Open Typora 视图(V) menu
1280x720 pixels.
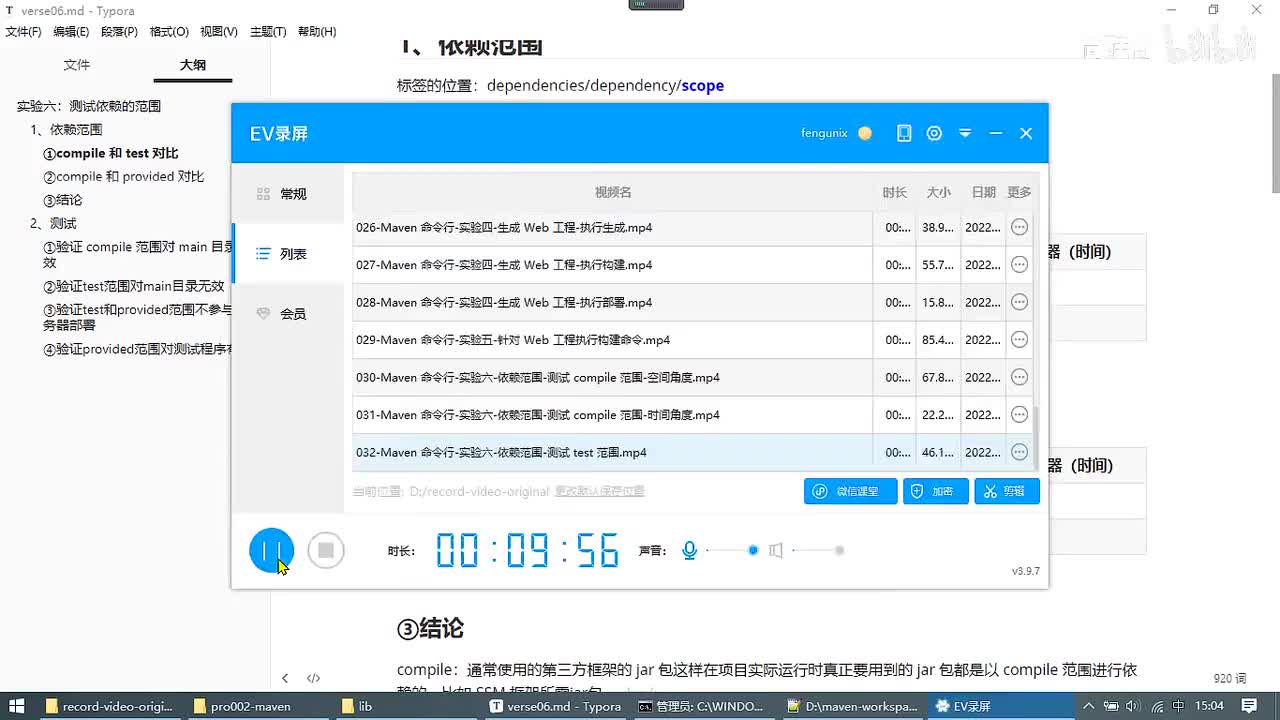click(x=219, y=32)
